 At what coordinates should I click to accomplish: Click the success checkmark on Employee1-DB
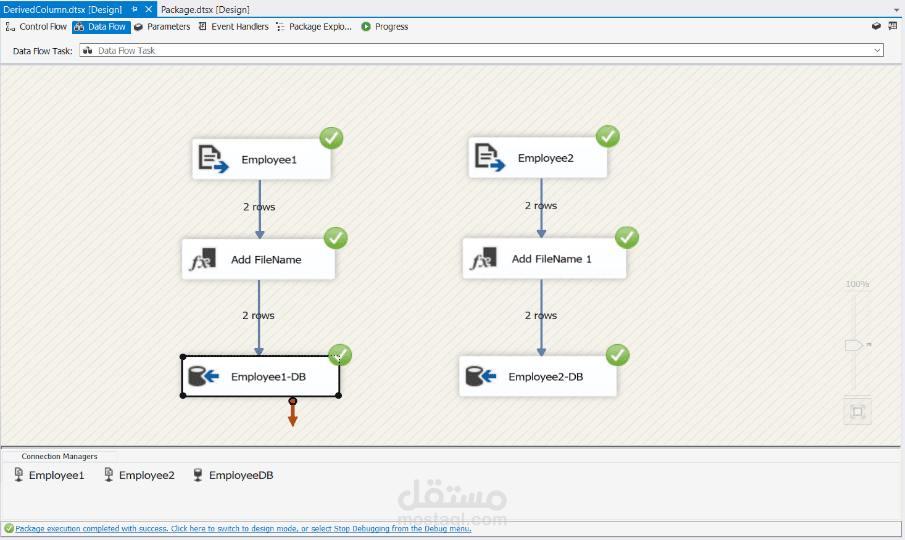tap(340, 355)
